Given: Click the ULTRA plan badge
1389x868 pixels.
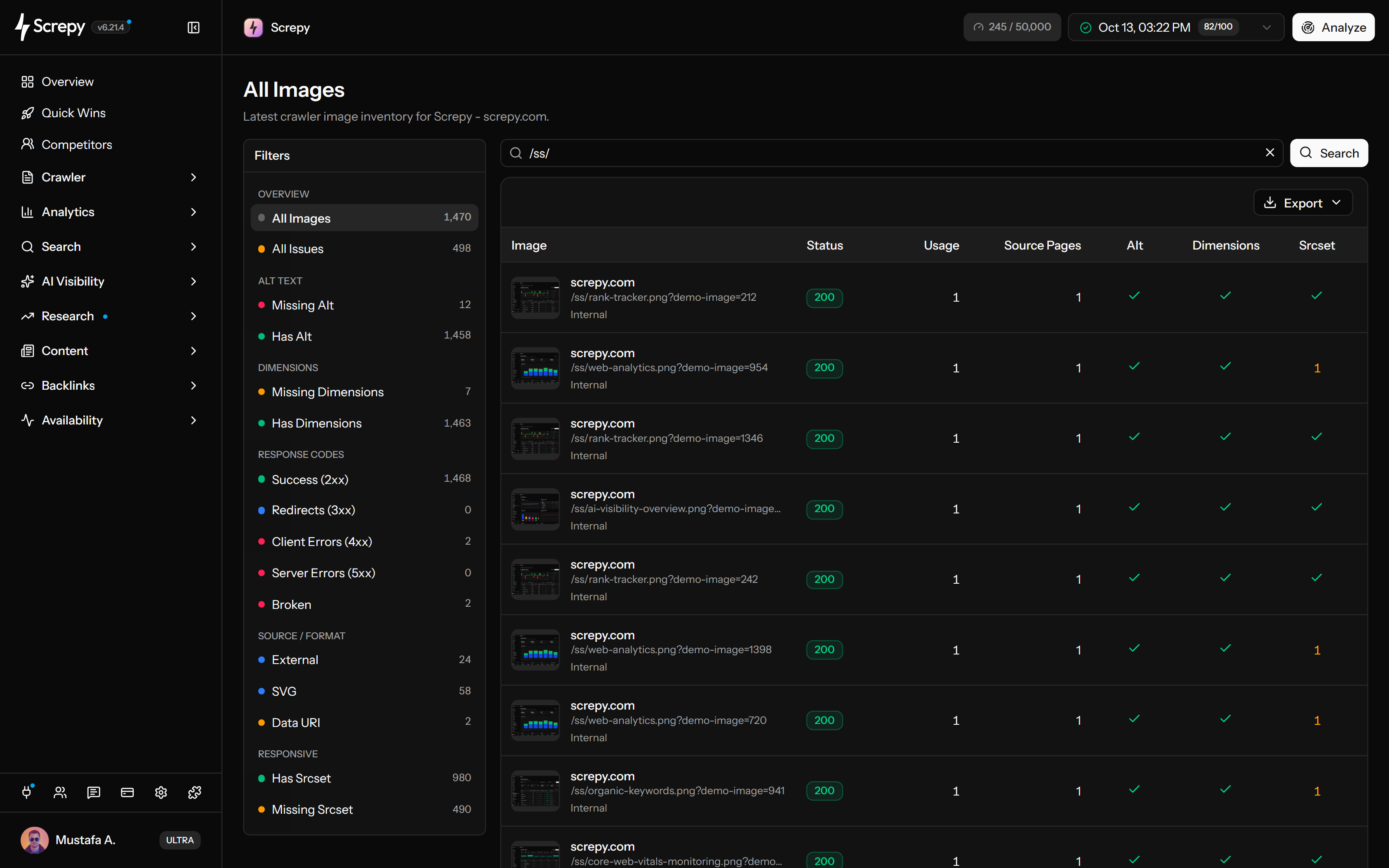Looking at the screenshot, I should click(x=180, y=840).
